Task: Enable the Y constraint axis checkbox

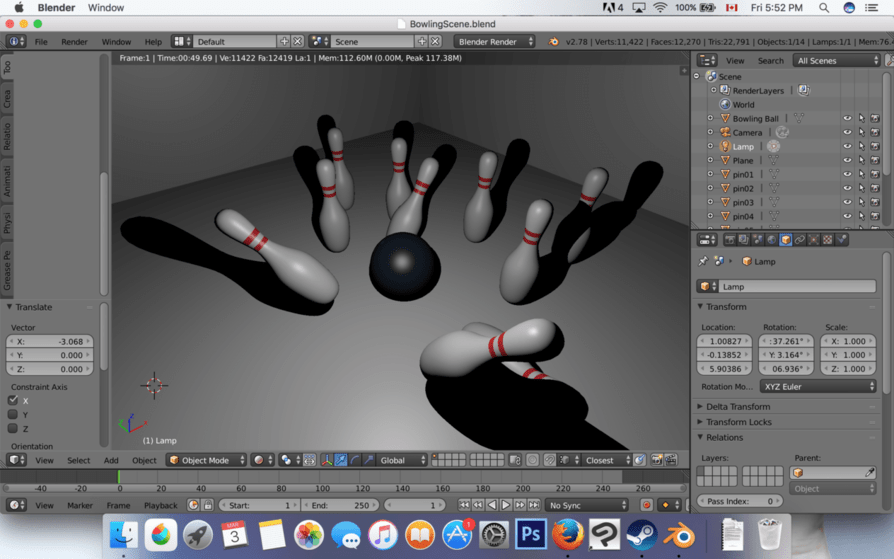Action: [13, 414]
